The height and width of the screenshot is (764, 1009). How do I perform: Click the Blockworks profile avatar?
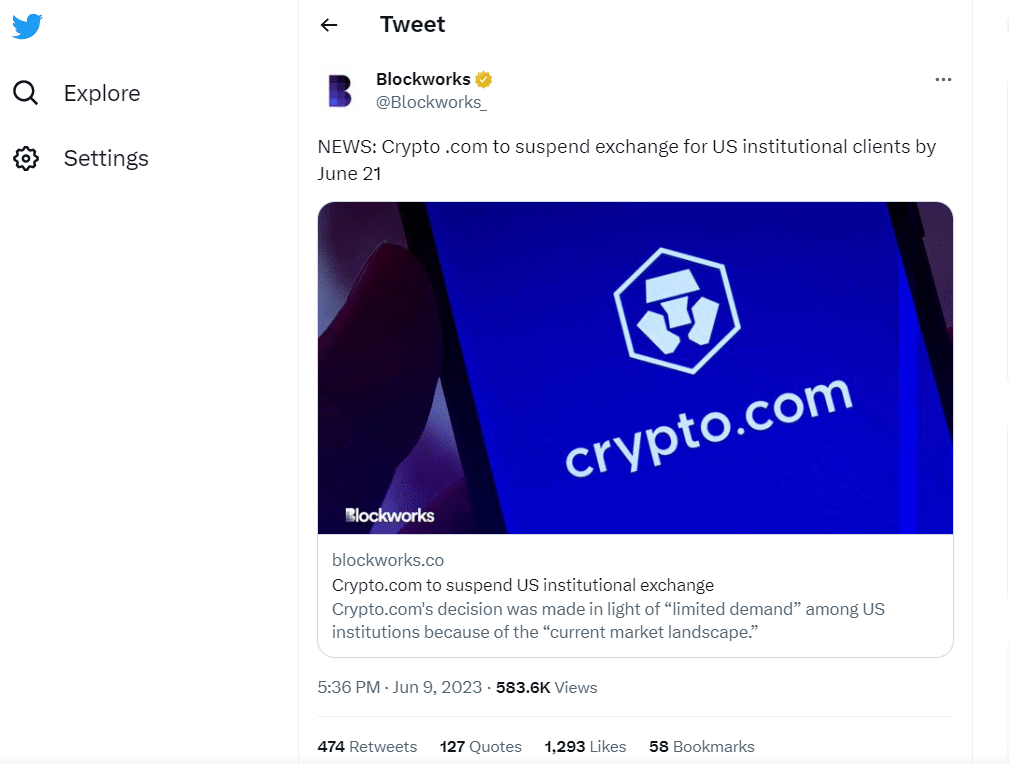pos(340,91)
